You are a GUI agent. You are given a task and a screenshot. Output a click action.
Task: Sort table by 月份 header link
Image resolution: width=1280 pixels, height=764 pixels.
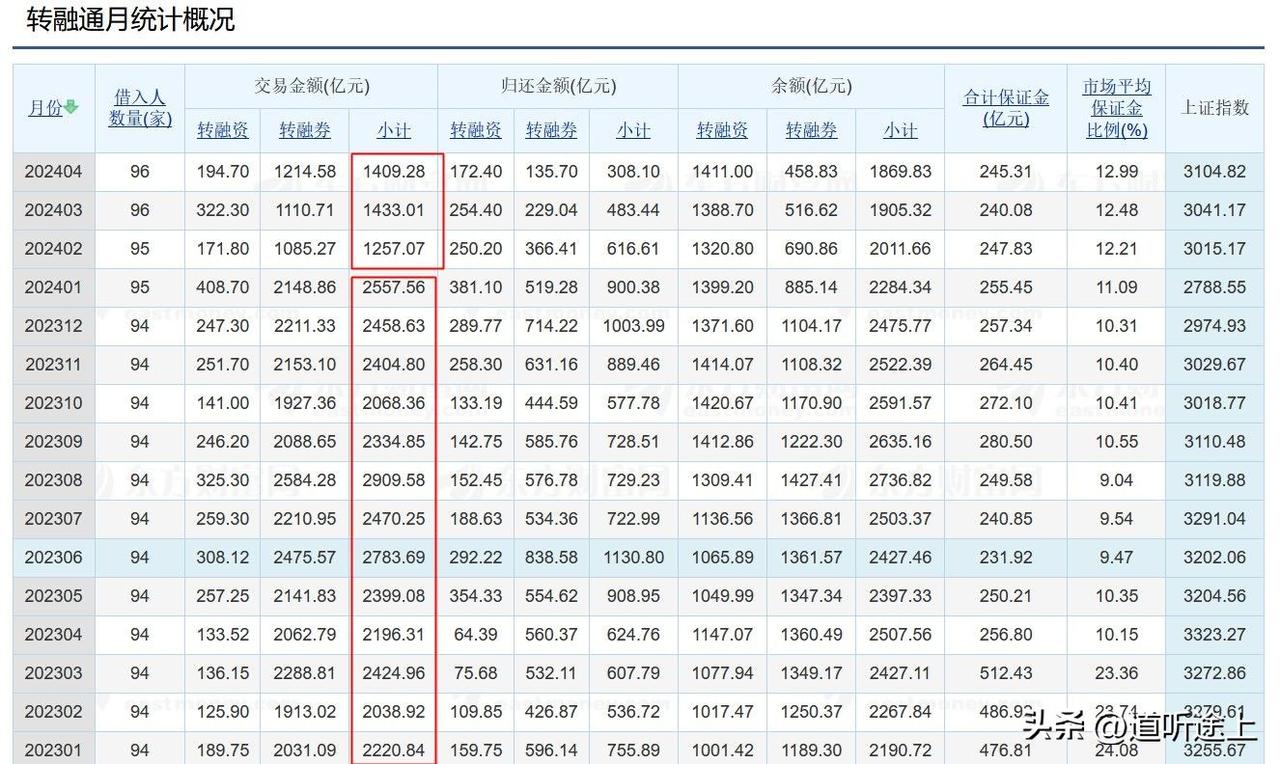45,108
